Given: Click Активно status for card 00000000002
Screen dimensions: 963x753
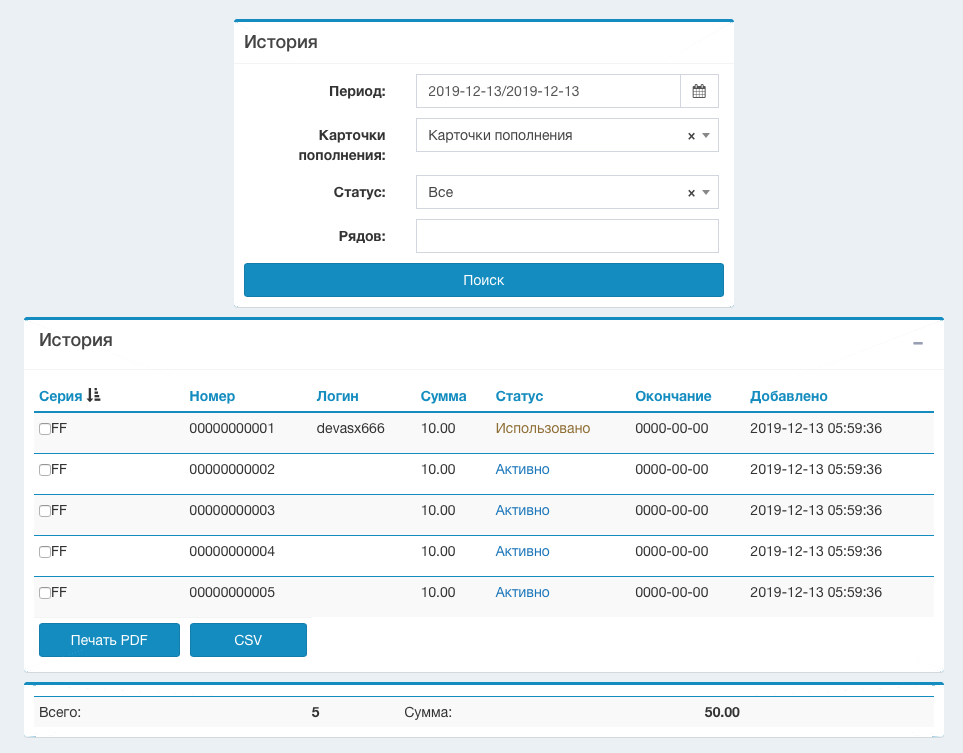Looking at the screenshot, I should (522, 469).
